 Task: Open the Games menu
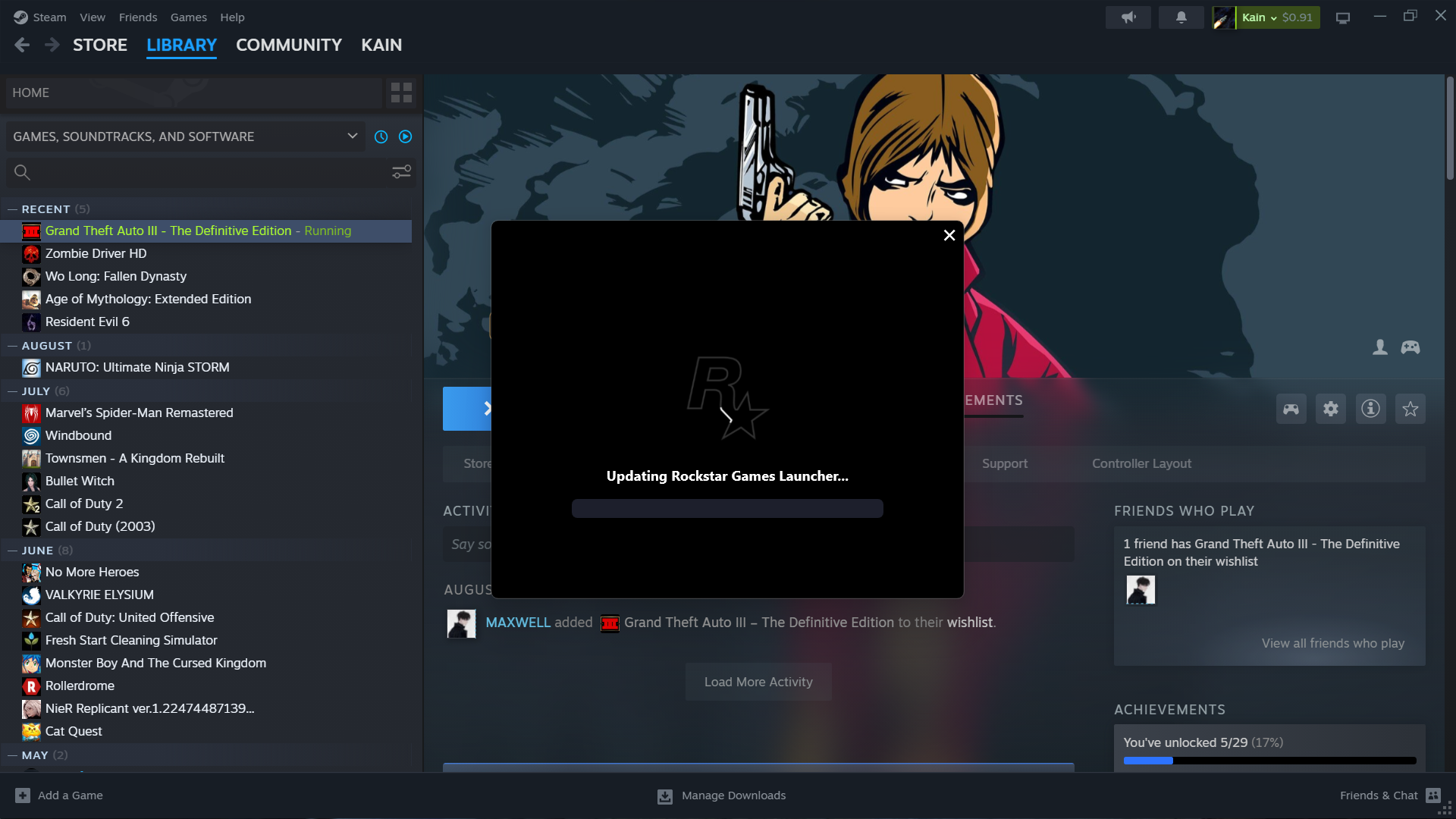click(189, 17)
